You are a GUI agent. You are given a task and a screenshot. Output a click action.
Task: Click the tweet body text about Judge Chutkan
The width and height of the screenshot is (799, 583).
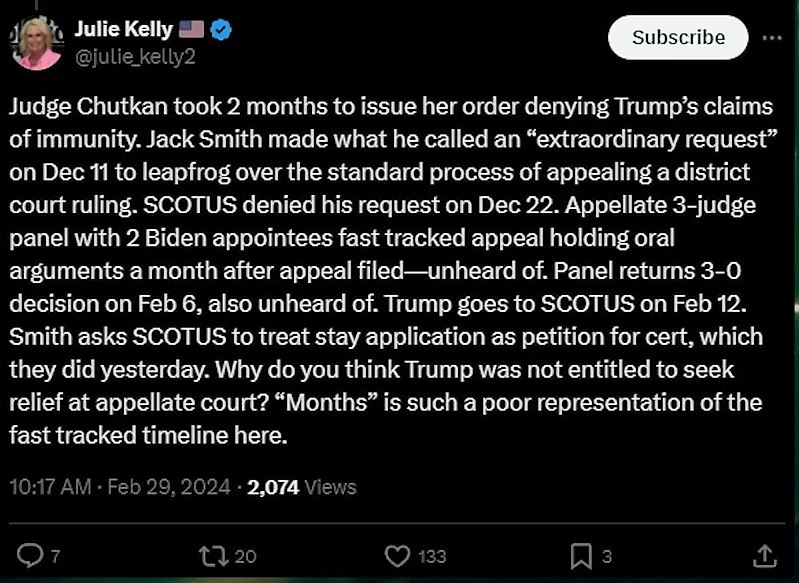coord(392,271)
